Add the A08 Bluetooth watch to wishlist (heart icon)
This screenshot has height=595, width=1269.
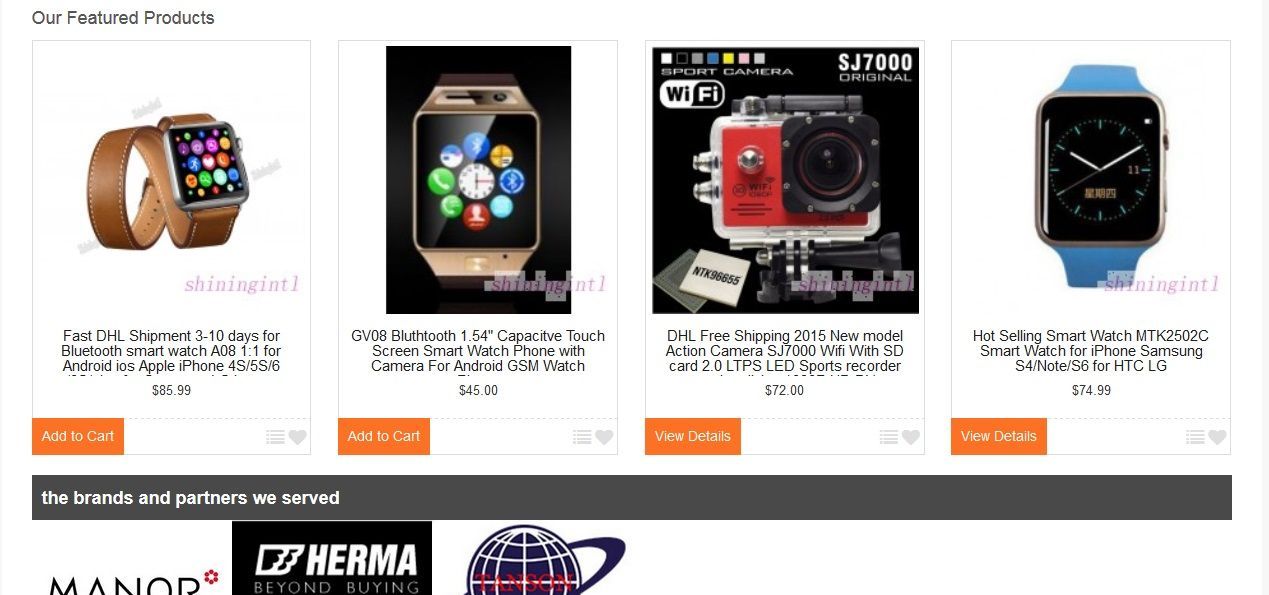tap(298, 437)
